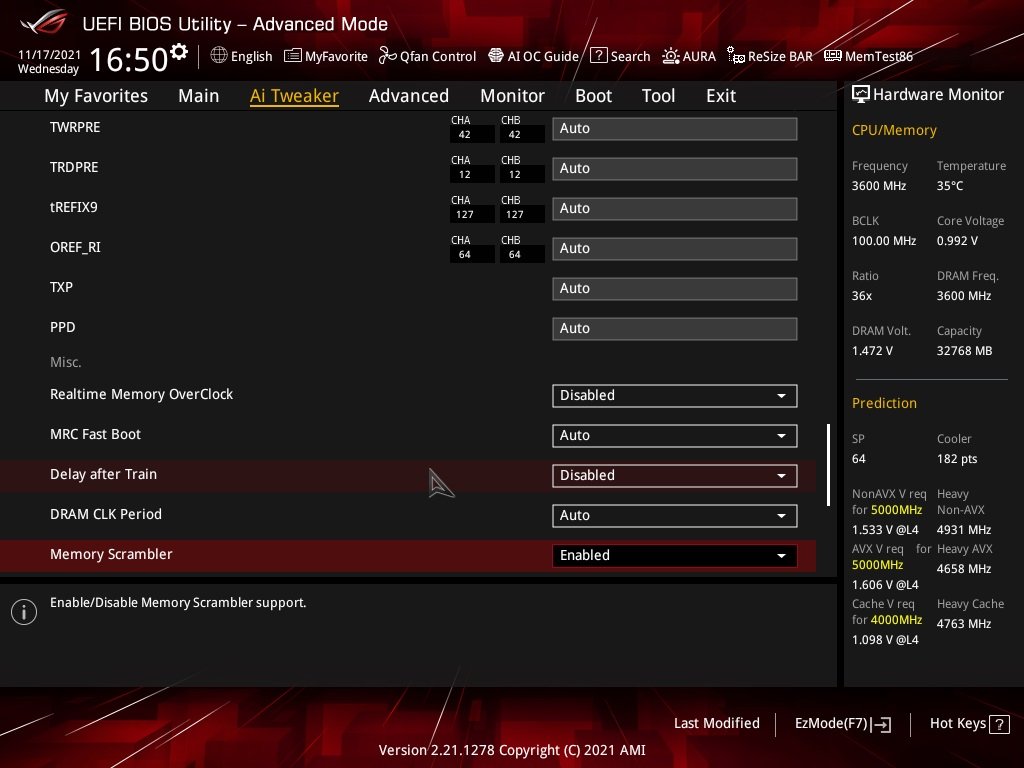The height and width of the screenshot is (768, 1024).
Task: Open Tool tab
Action: pyautogui.click(x=658, y=96)
